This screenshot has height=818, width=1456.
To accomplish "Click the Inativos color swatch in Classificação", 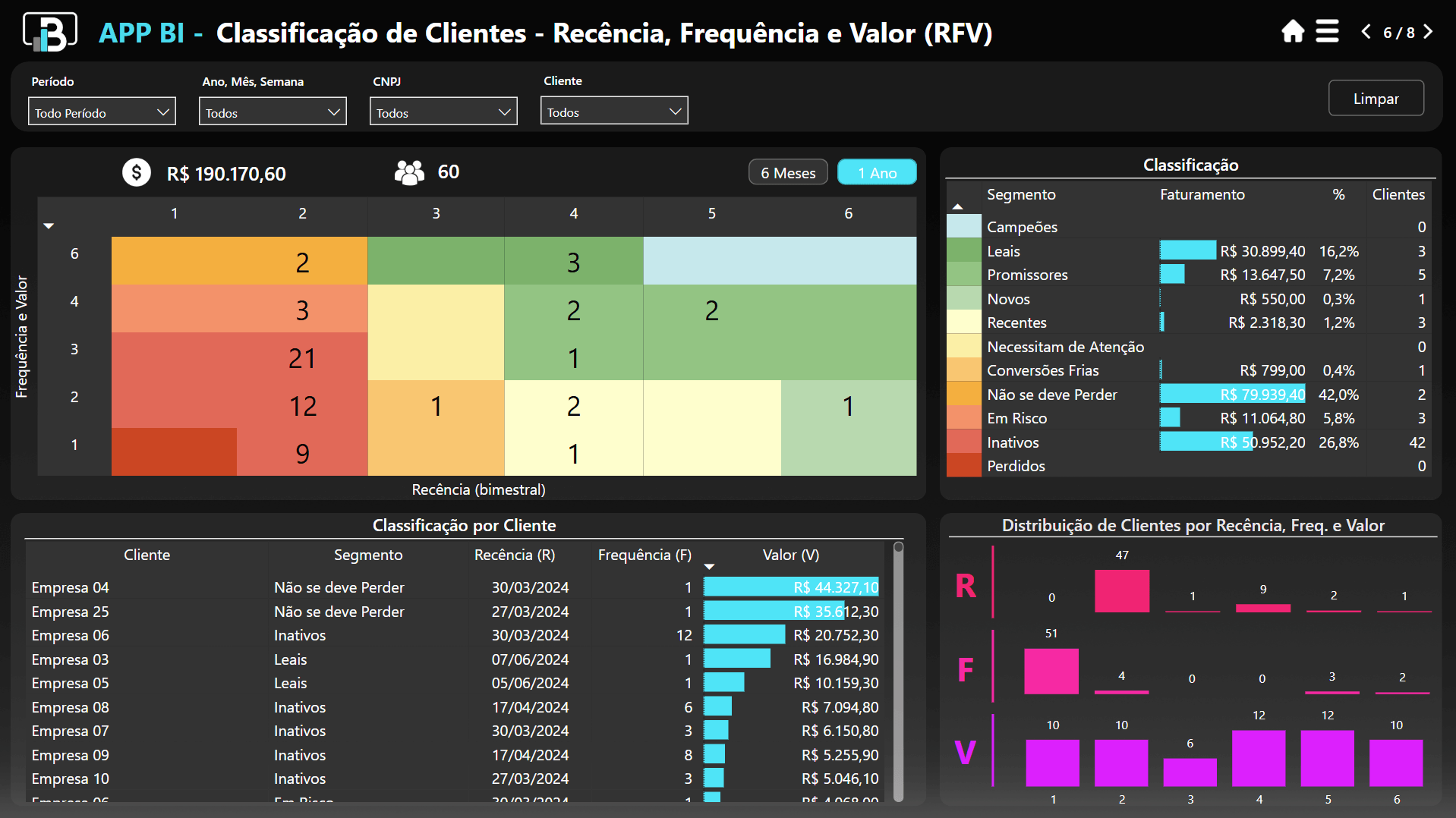I will point(963,442).
